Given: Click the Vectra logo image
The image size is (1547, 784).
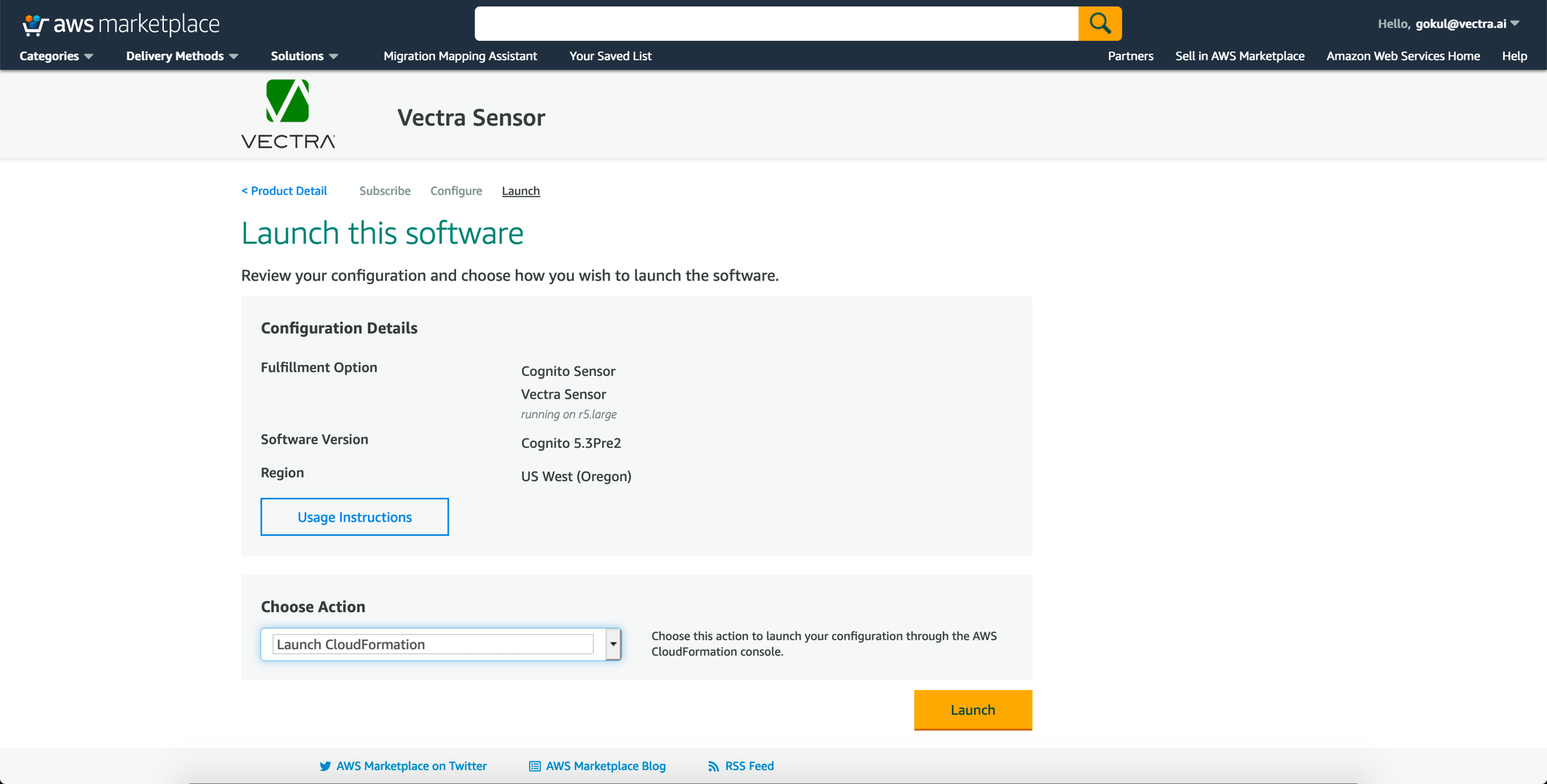Looking at the screenshot, I should click(288, 114).
